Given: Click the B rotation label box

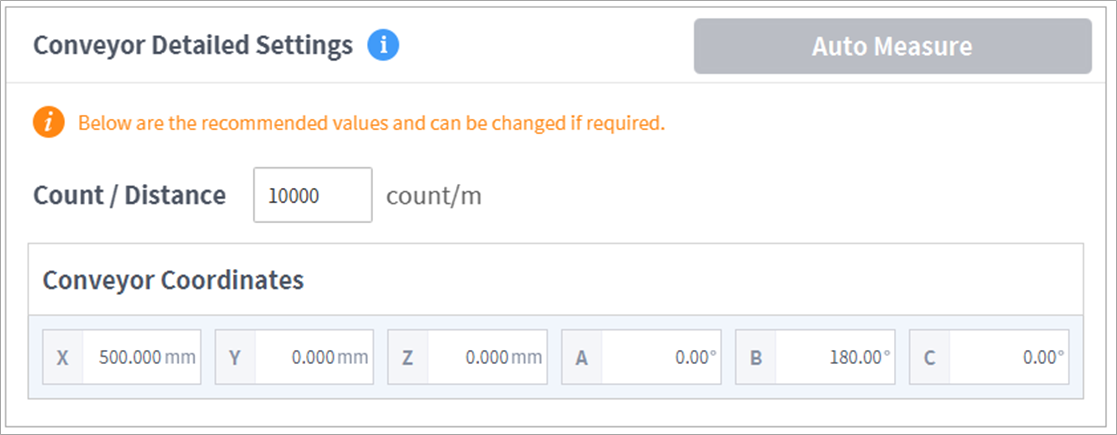Looking at the screenshot, I should (755, 357).
